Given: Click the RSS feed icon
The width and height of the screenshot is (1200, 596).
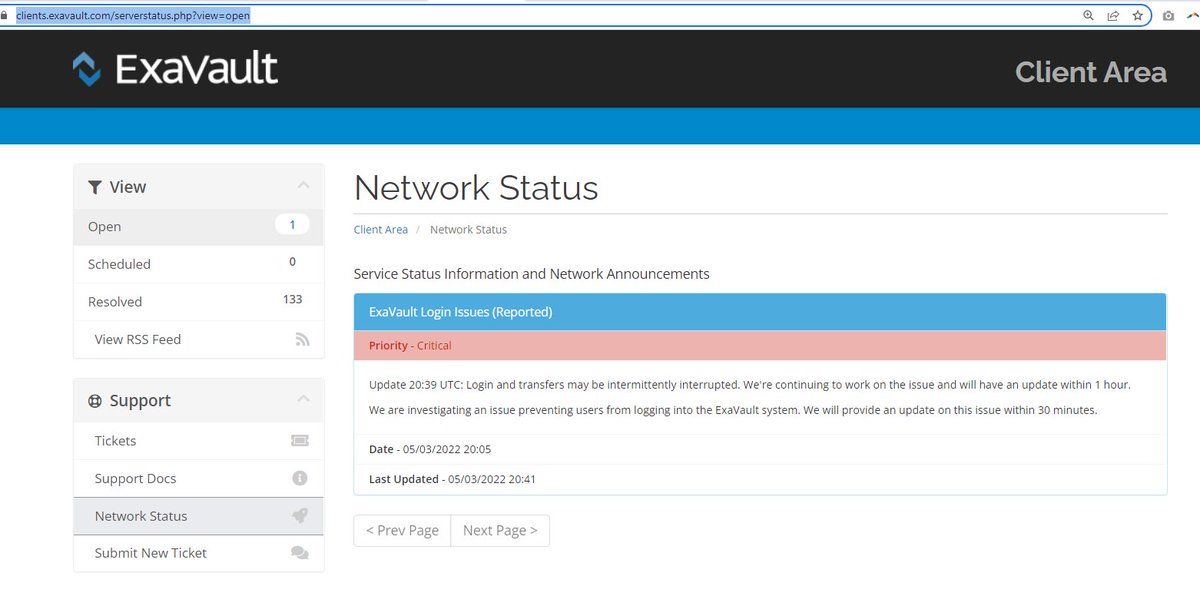Looking at the screenshot, I should (x=302, y=340).
